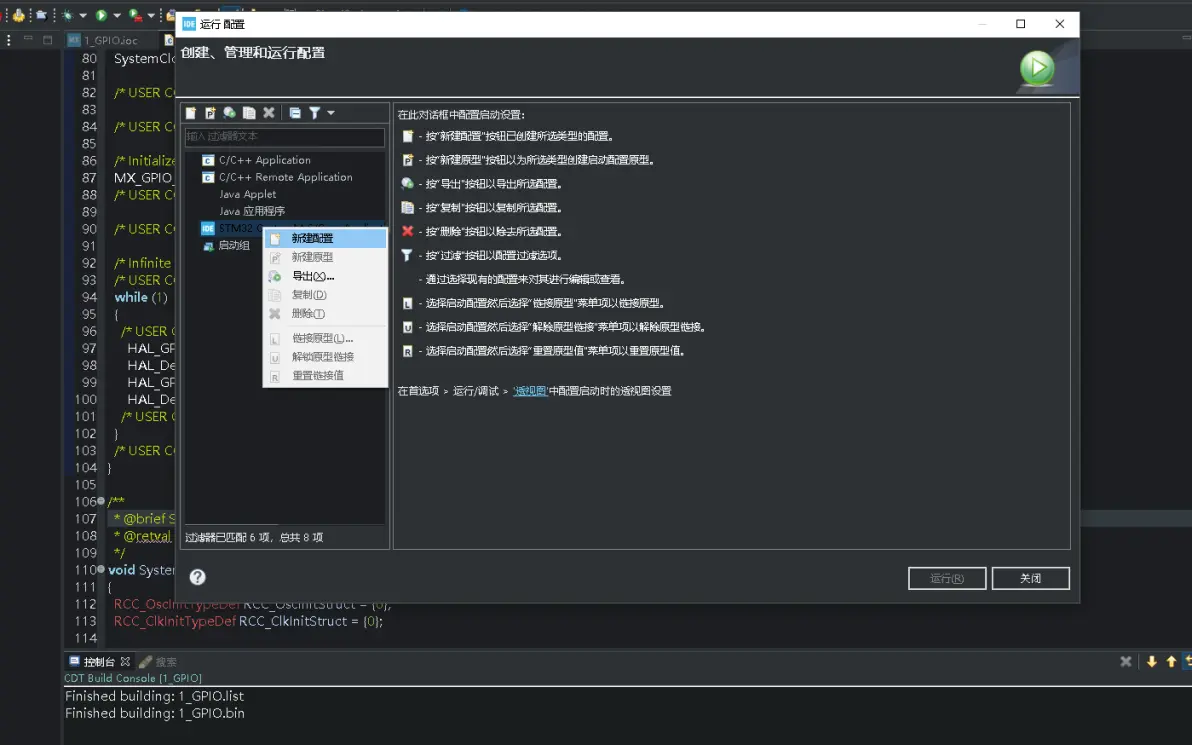Choose 重置链接值 from the context menu

pos(325,376)
